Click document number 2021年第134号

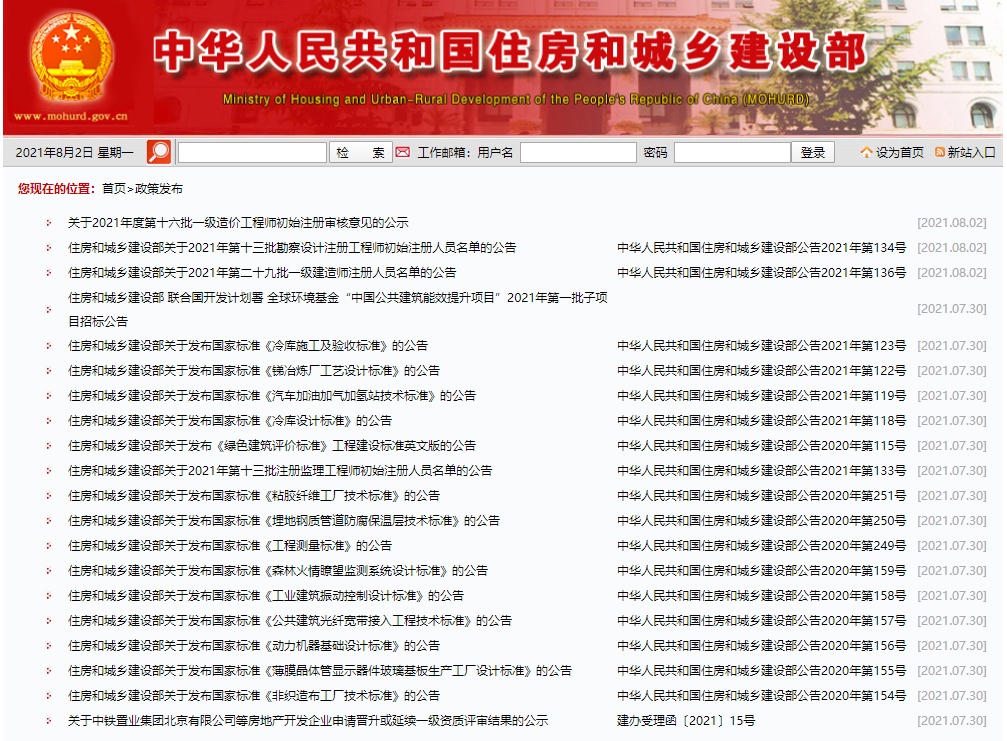[x=761, y=248]
